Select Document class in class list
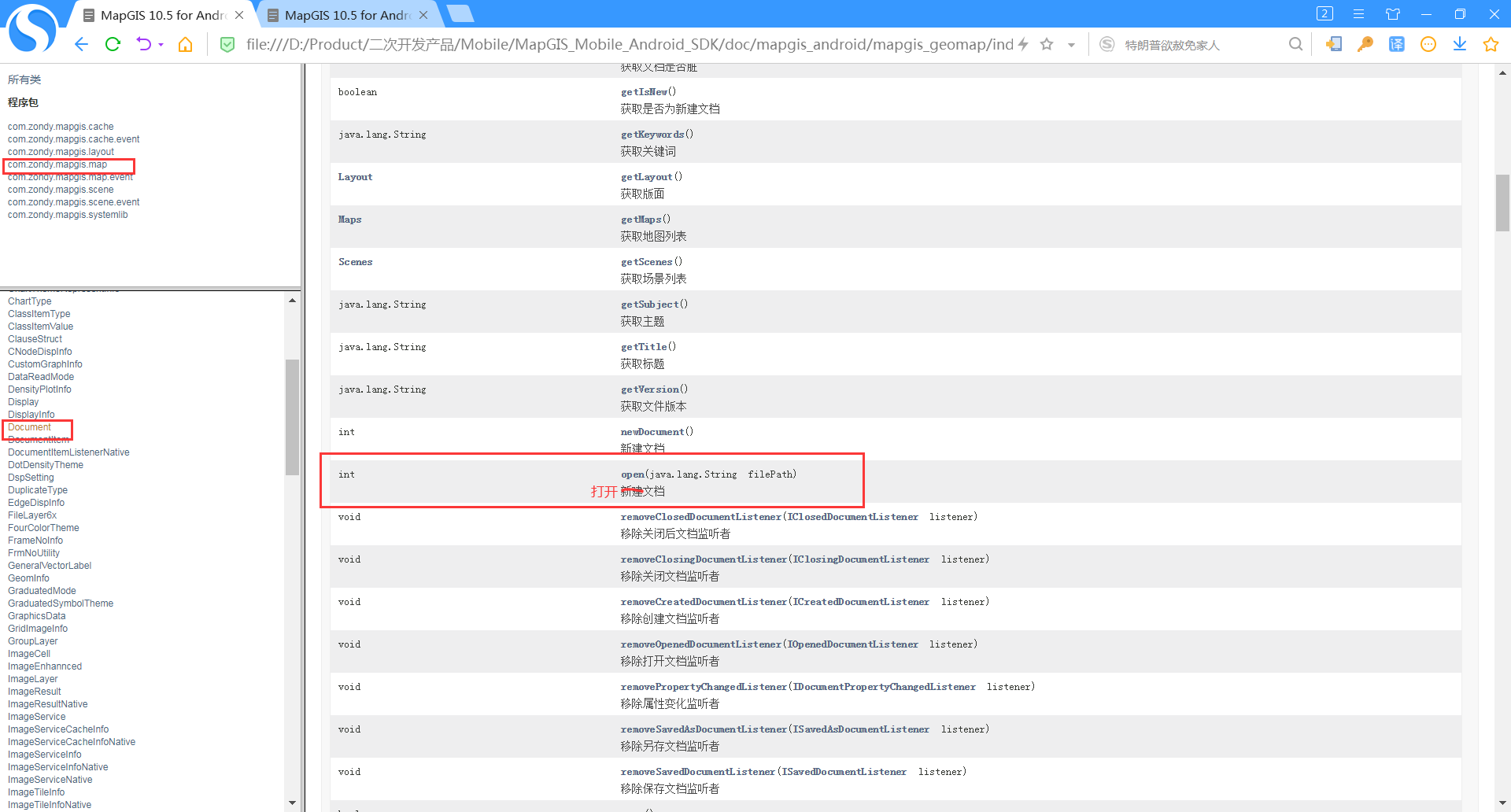 point(29,427)
